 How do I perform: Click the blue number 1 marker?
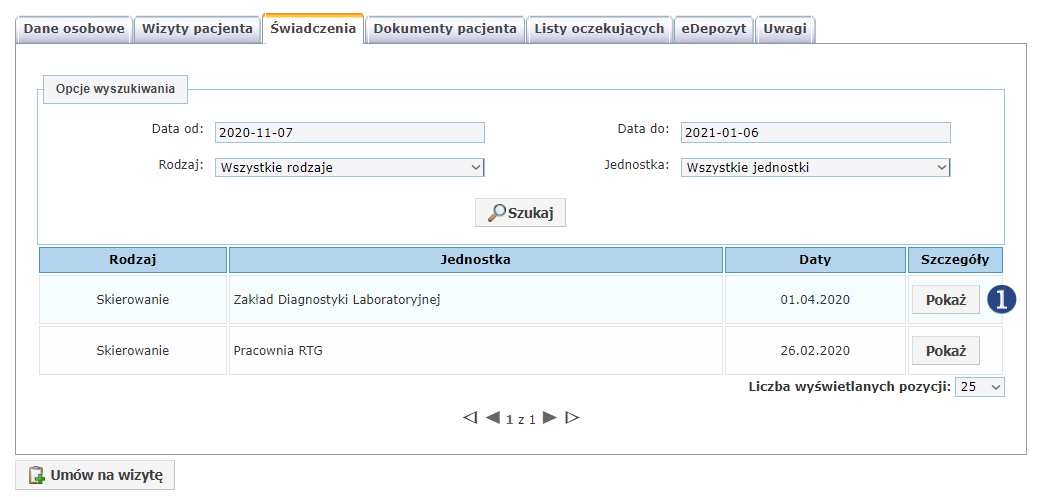pos(1001,300)
